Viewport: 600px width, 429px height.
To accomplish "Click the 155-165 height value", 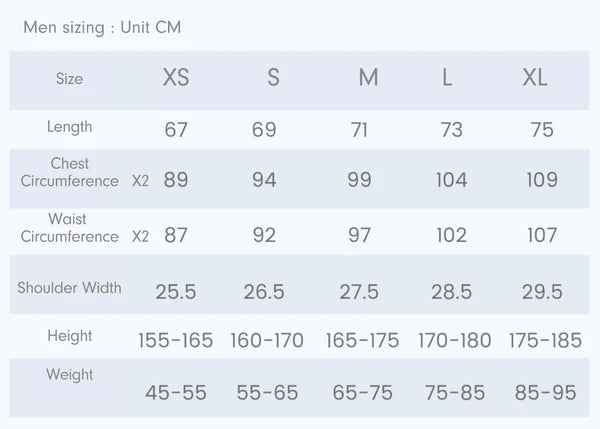I will 175,341.
